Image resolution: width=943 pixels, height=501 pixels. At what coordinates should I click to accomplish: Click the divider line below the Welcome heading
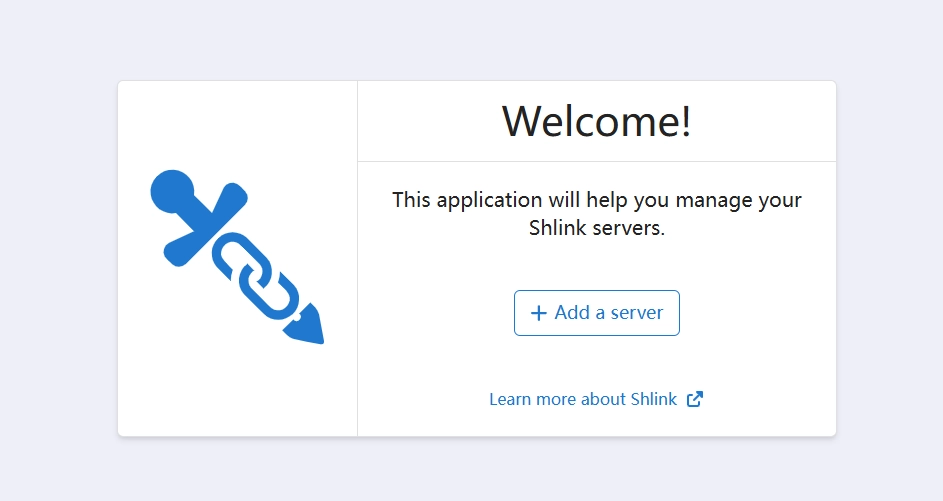pyautogui.click(x=596, y=161)
